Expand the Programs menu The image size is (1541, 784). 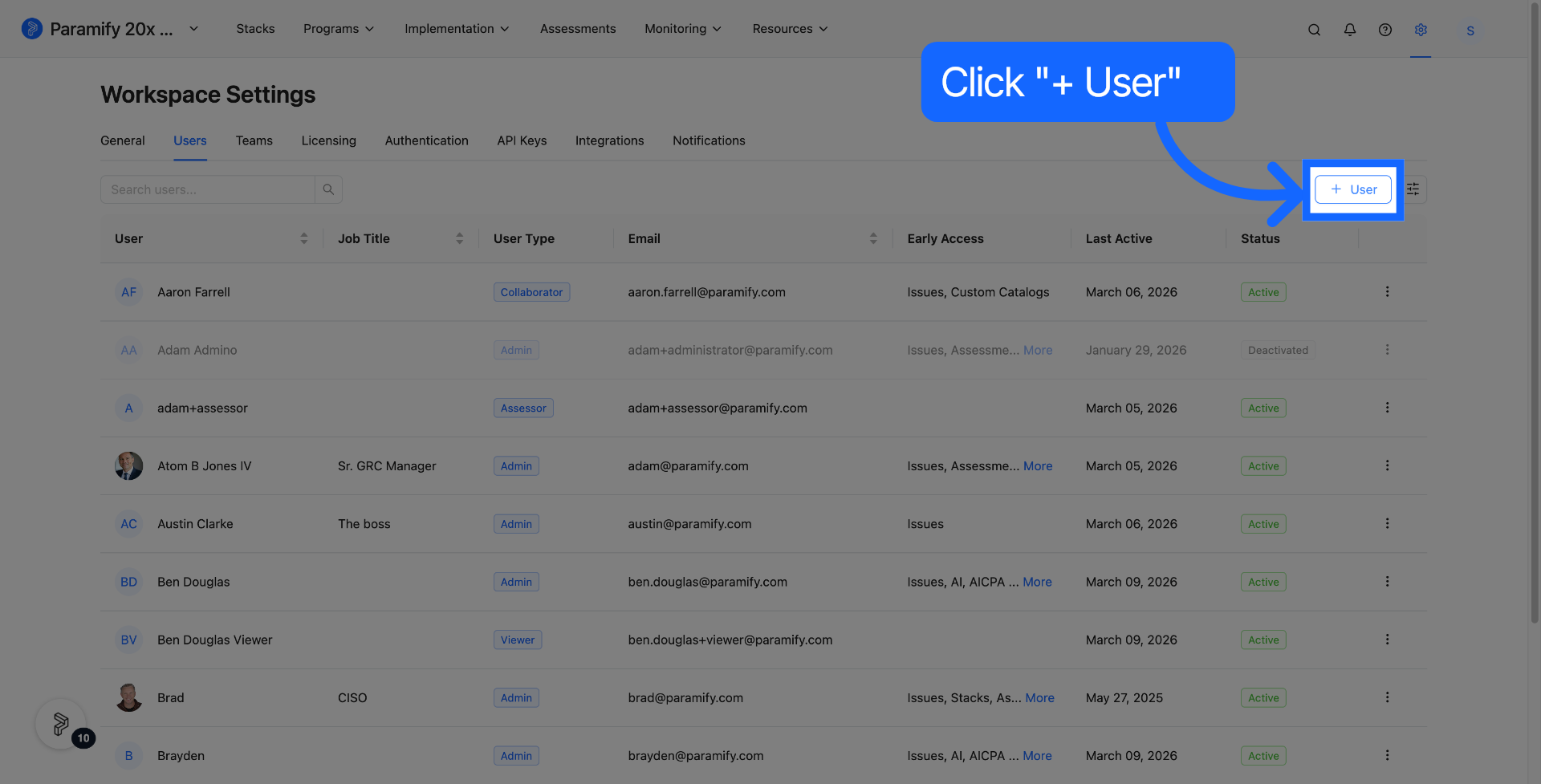339,29
